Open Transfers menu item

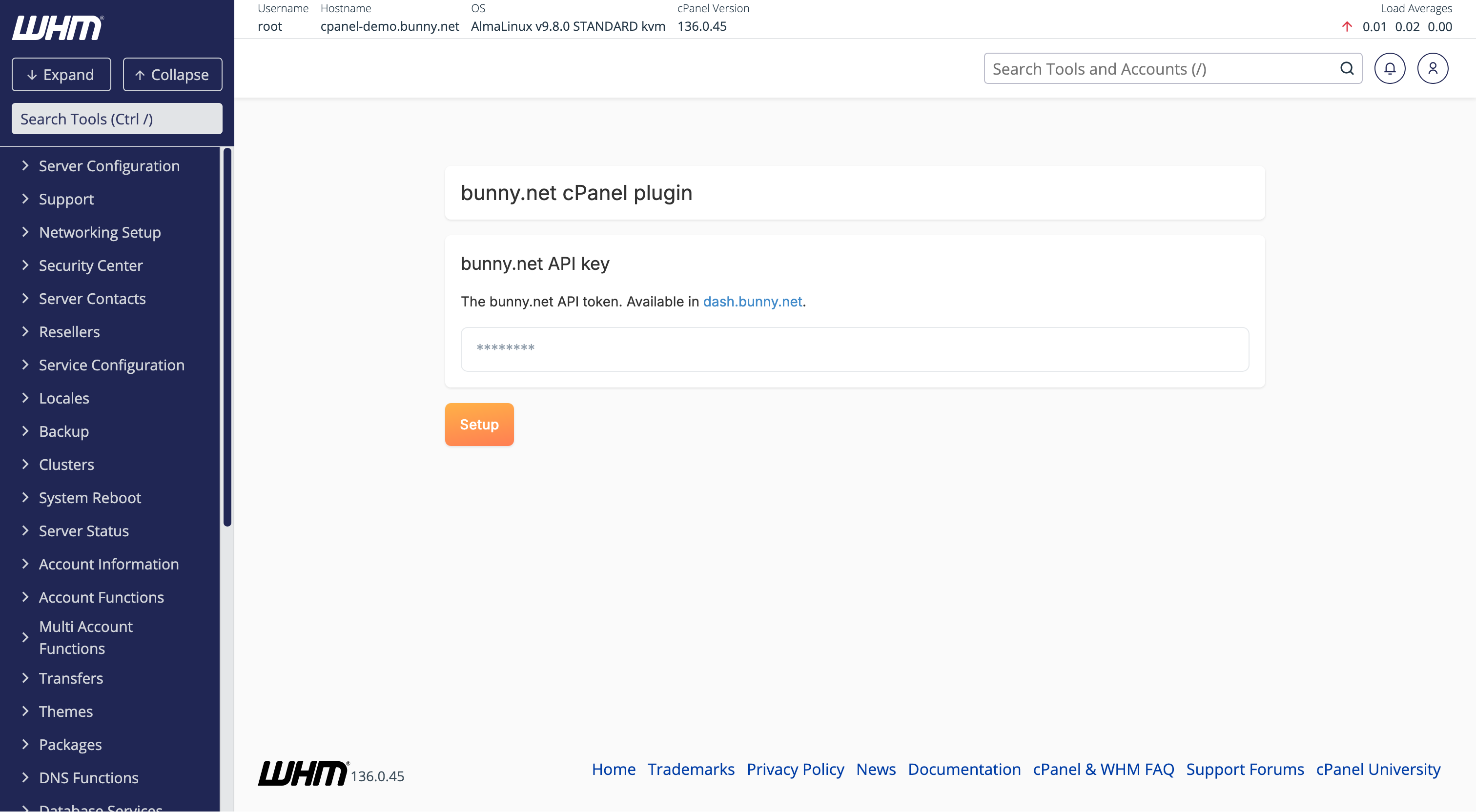pos(71,678)
